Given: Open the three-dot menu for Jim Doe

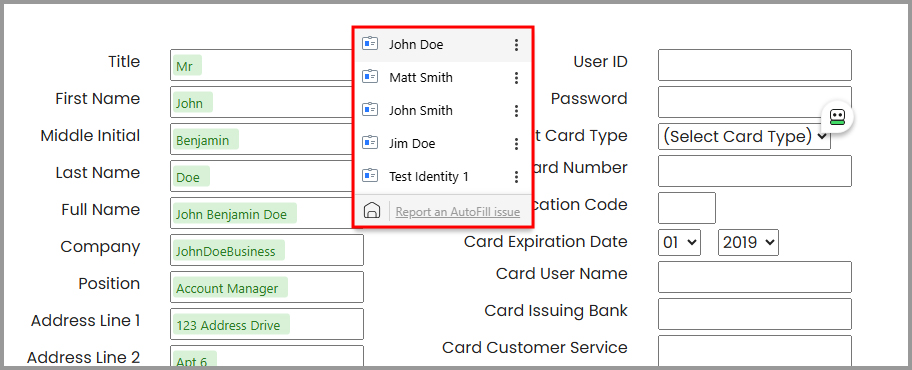Looking at the screenshot, I should 516,144.
